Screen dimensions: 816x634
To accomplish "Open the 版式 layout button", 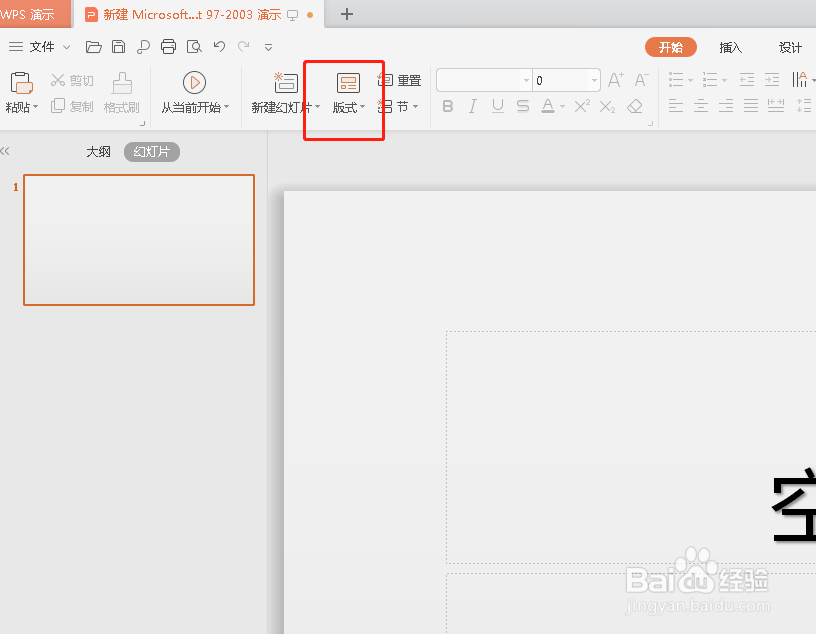I will (x=348, y=94).
